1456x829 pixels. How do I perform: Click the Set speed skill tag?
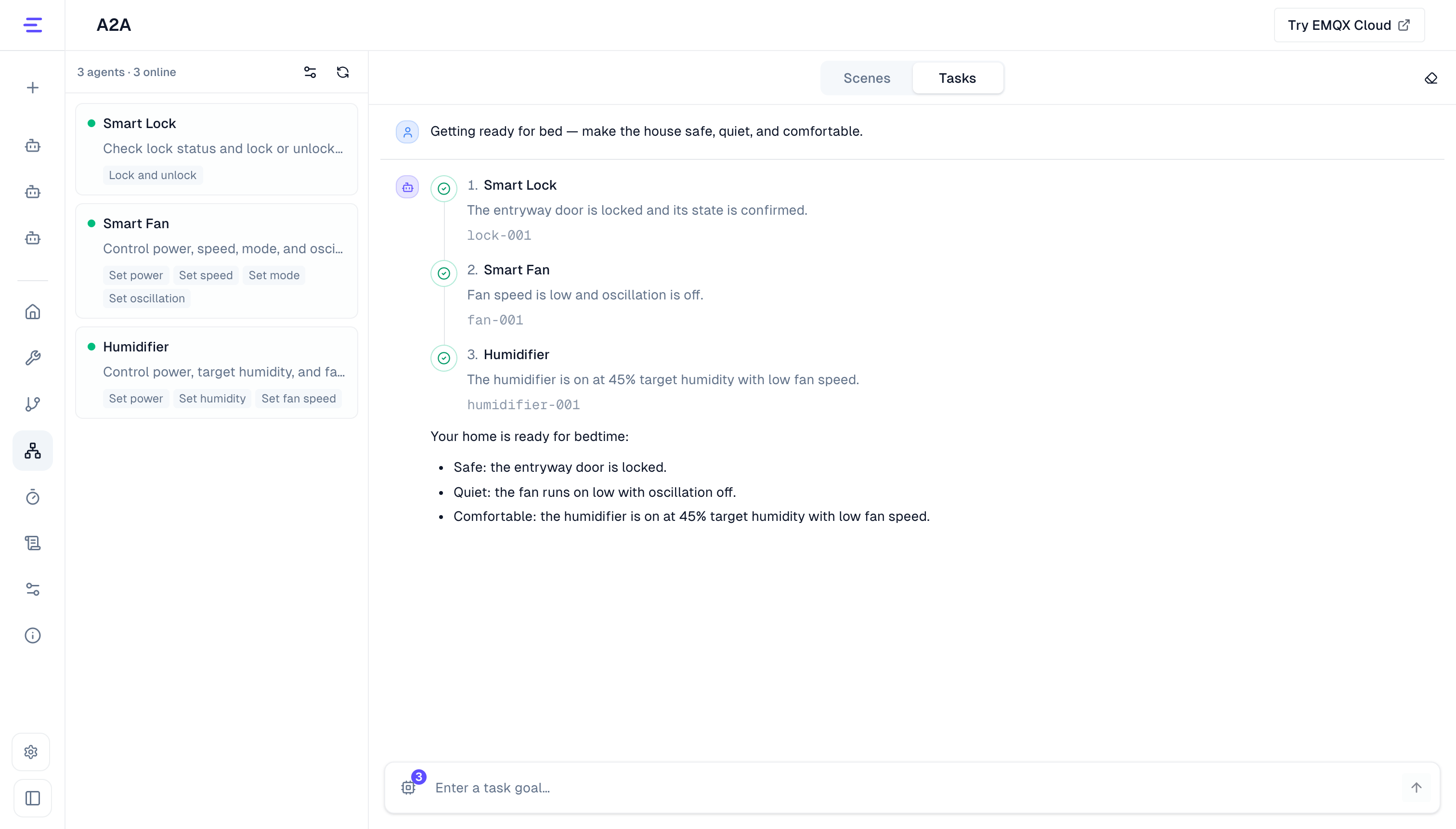pos(206,275)
